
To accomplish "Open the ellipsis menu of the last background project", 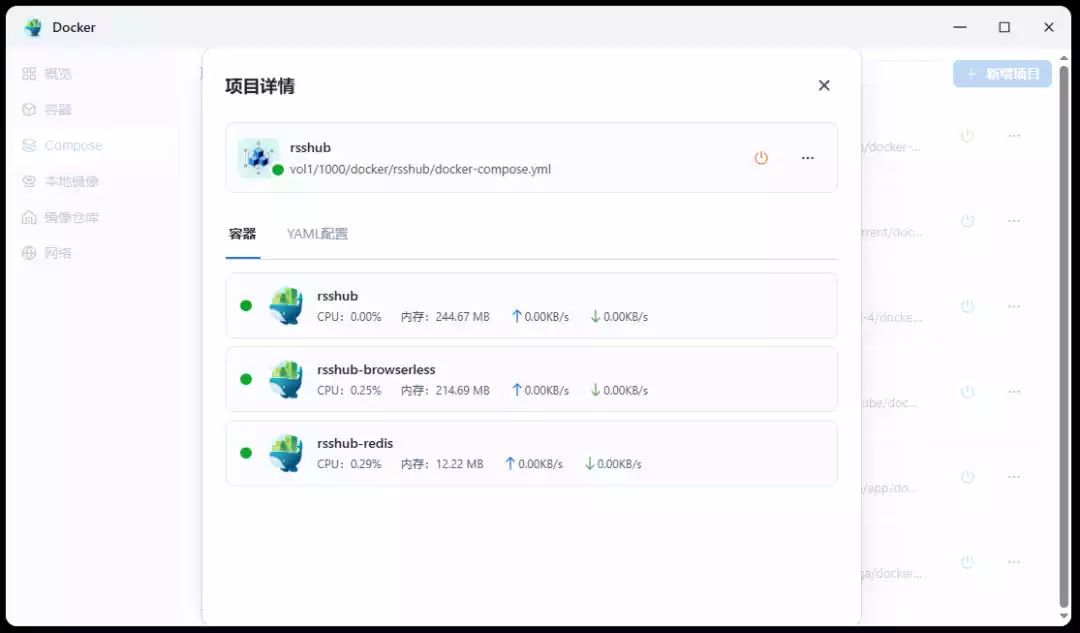I will coord(1014,562).
